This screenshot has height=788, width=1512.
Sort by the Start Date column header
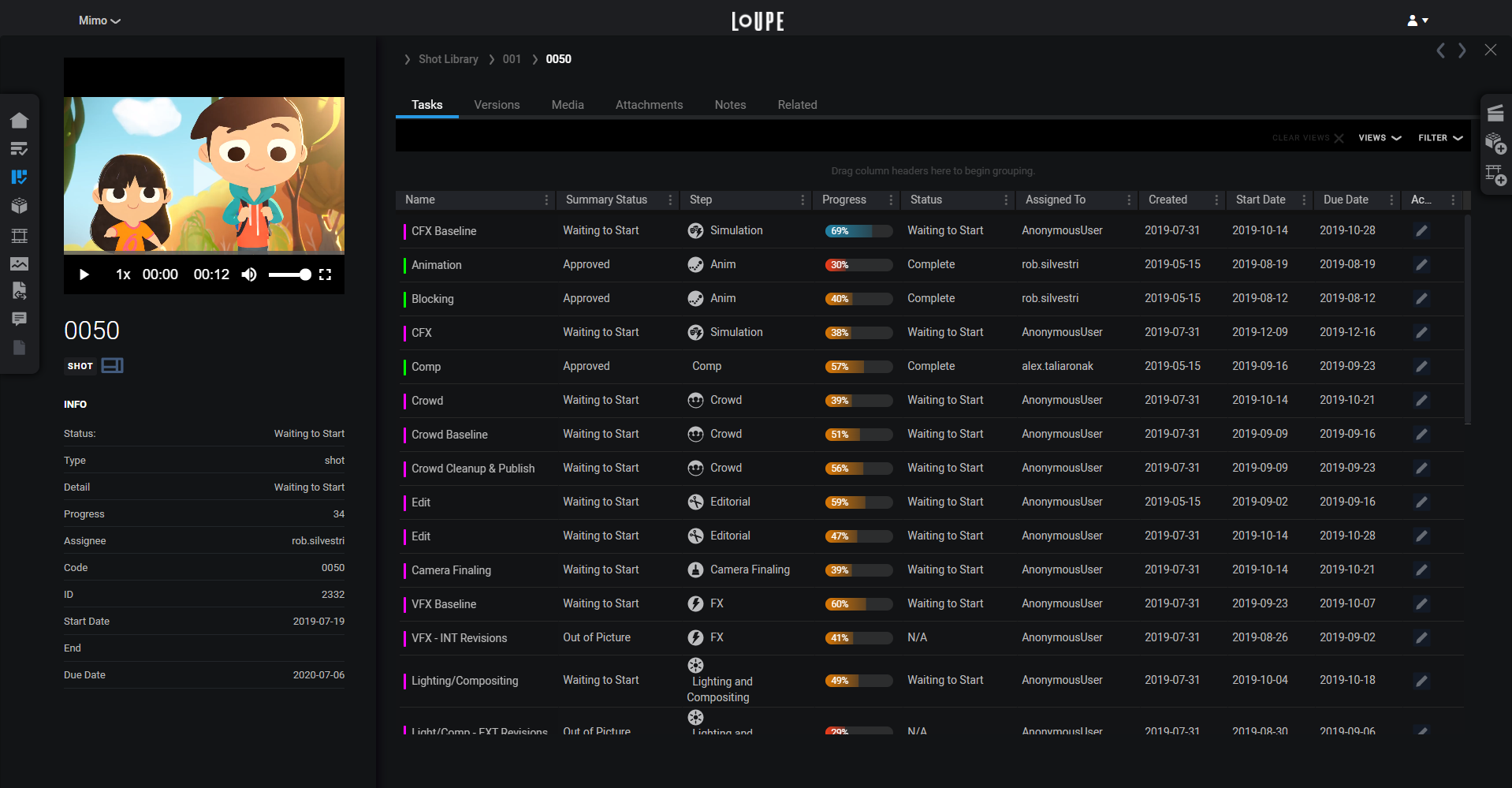click(x=1261, y=200)
